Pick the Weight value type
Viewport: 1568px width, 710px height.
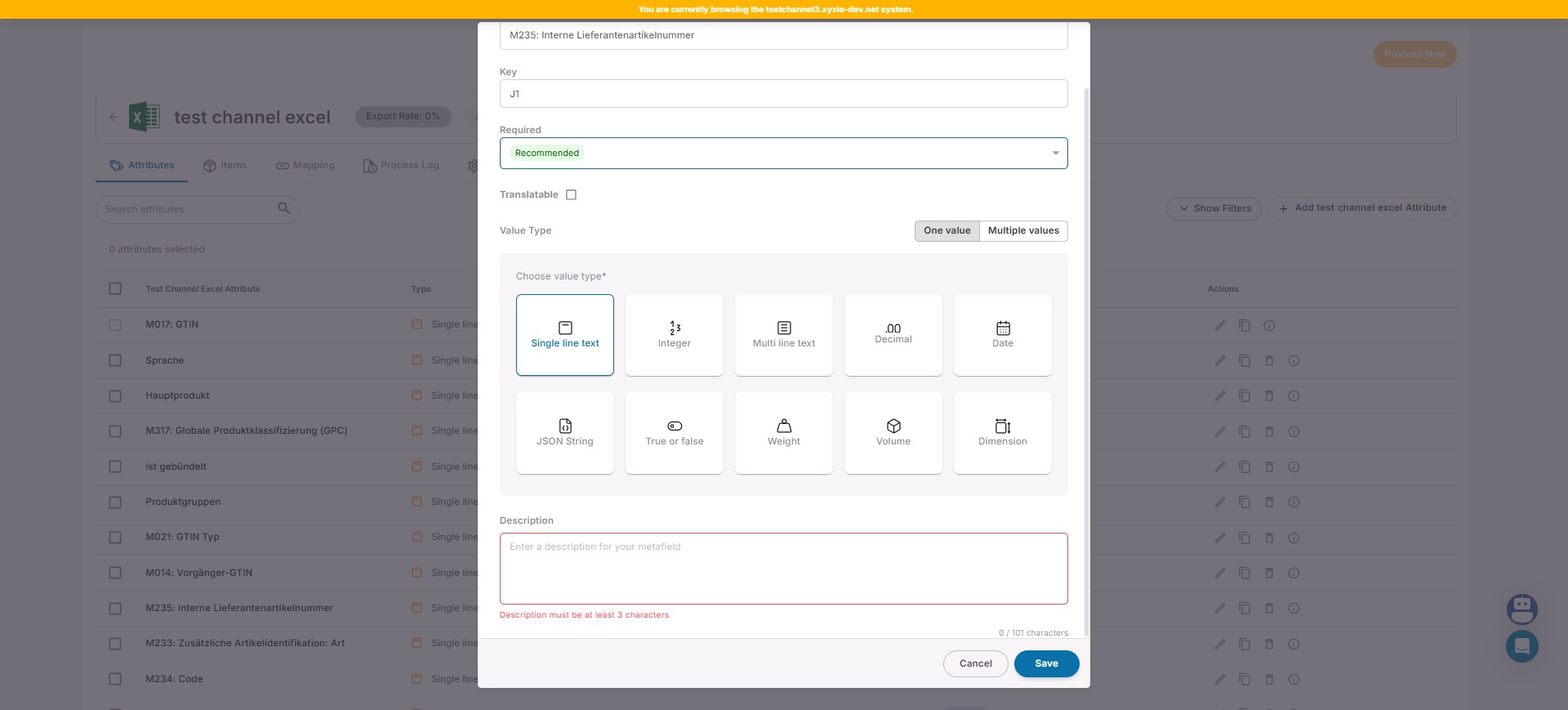(783, 433)
